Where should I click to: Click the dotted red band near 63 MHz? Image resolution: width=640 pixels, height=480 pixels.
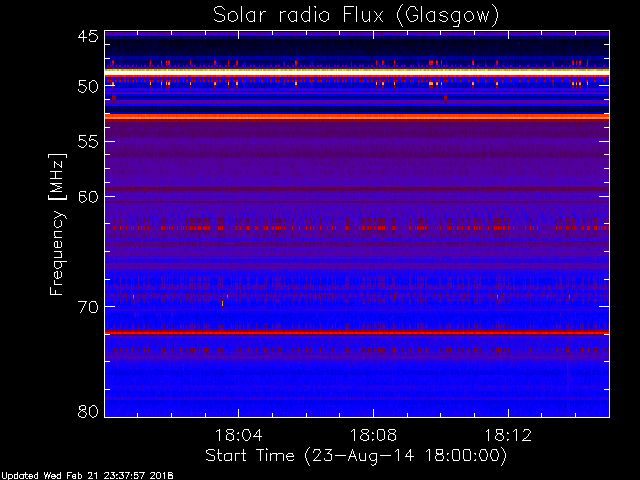[356, 227]
